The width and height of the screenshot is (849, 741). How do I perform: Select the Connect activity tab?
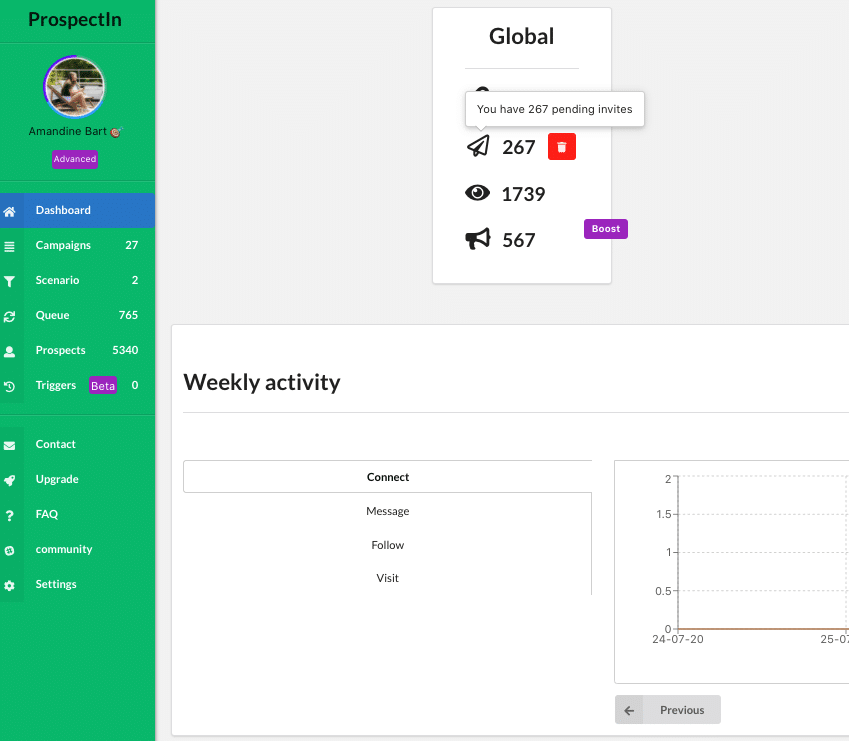click(x=388, y=477)
